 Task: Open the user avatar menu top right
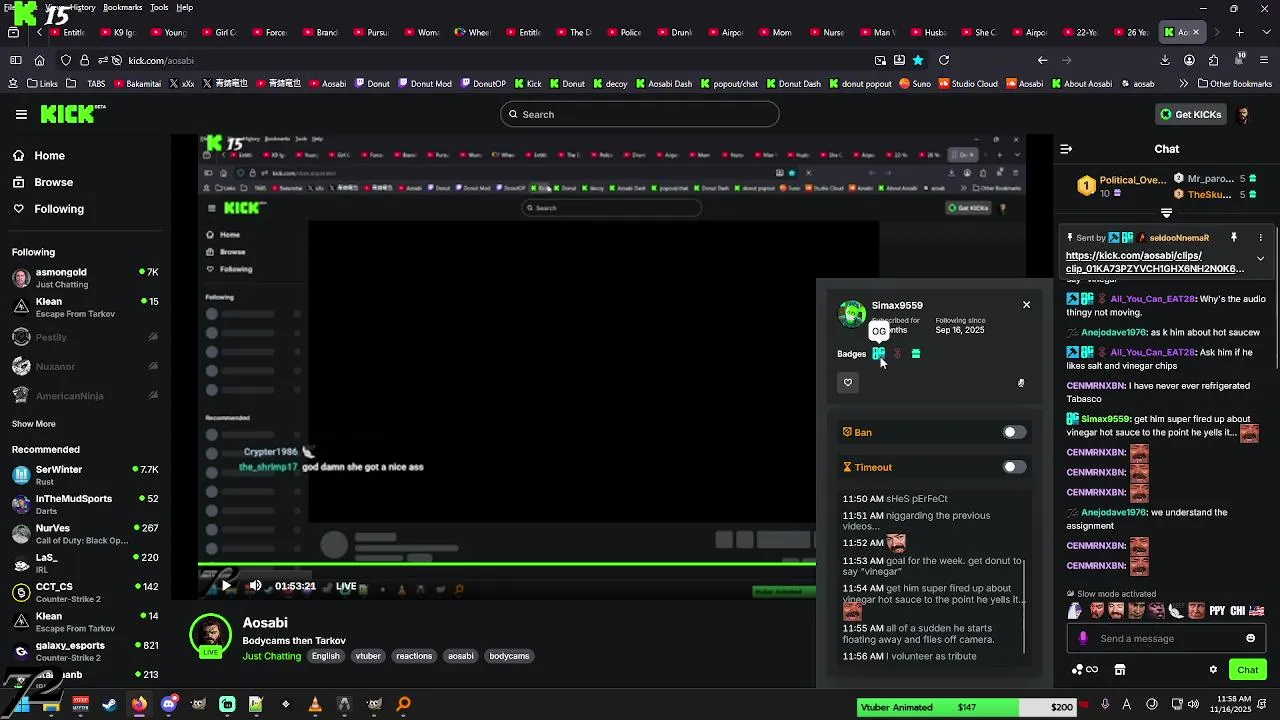(x=1243, y=114)
